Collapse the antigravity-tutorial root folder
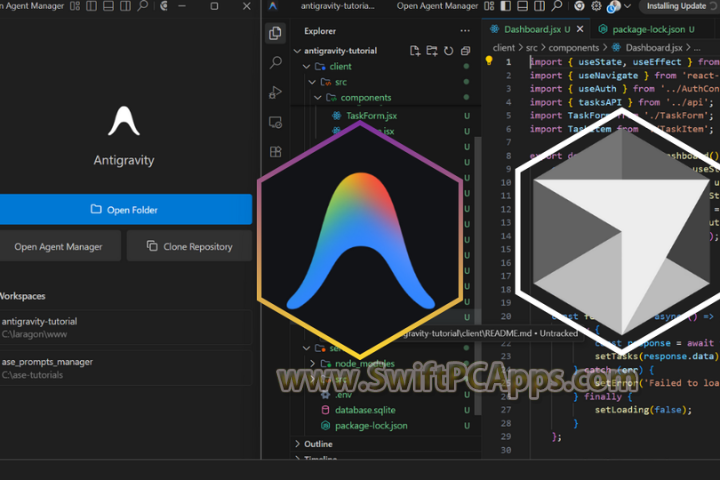This screenshot has width=720, height=480. pos(297,51)
